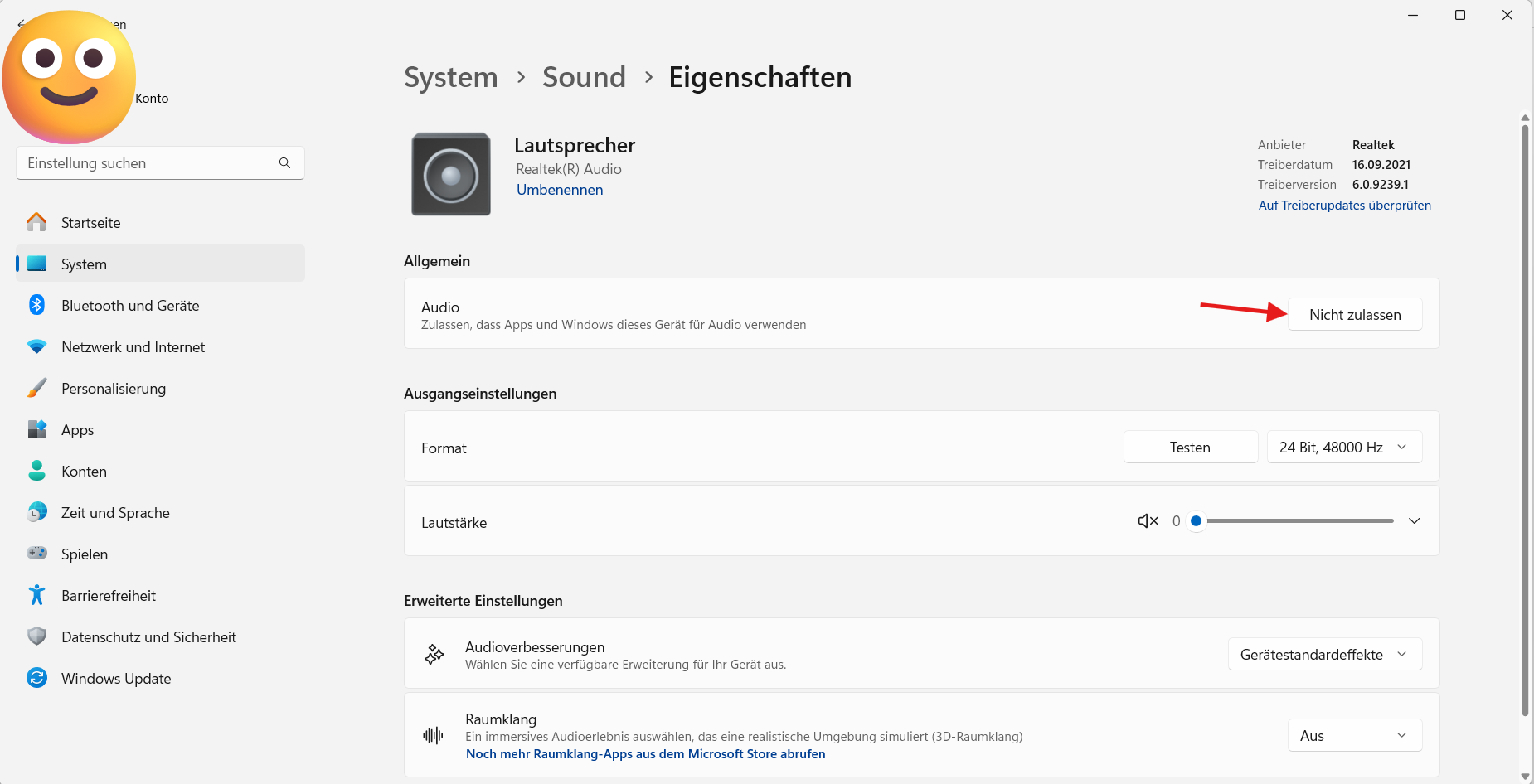The image size is (1534, 784).
Task: Click the Einstellung suchen search field
Action: coord(160,163)
